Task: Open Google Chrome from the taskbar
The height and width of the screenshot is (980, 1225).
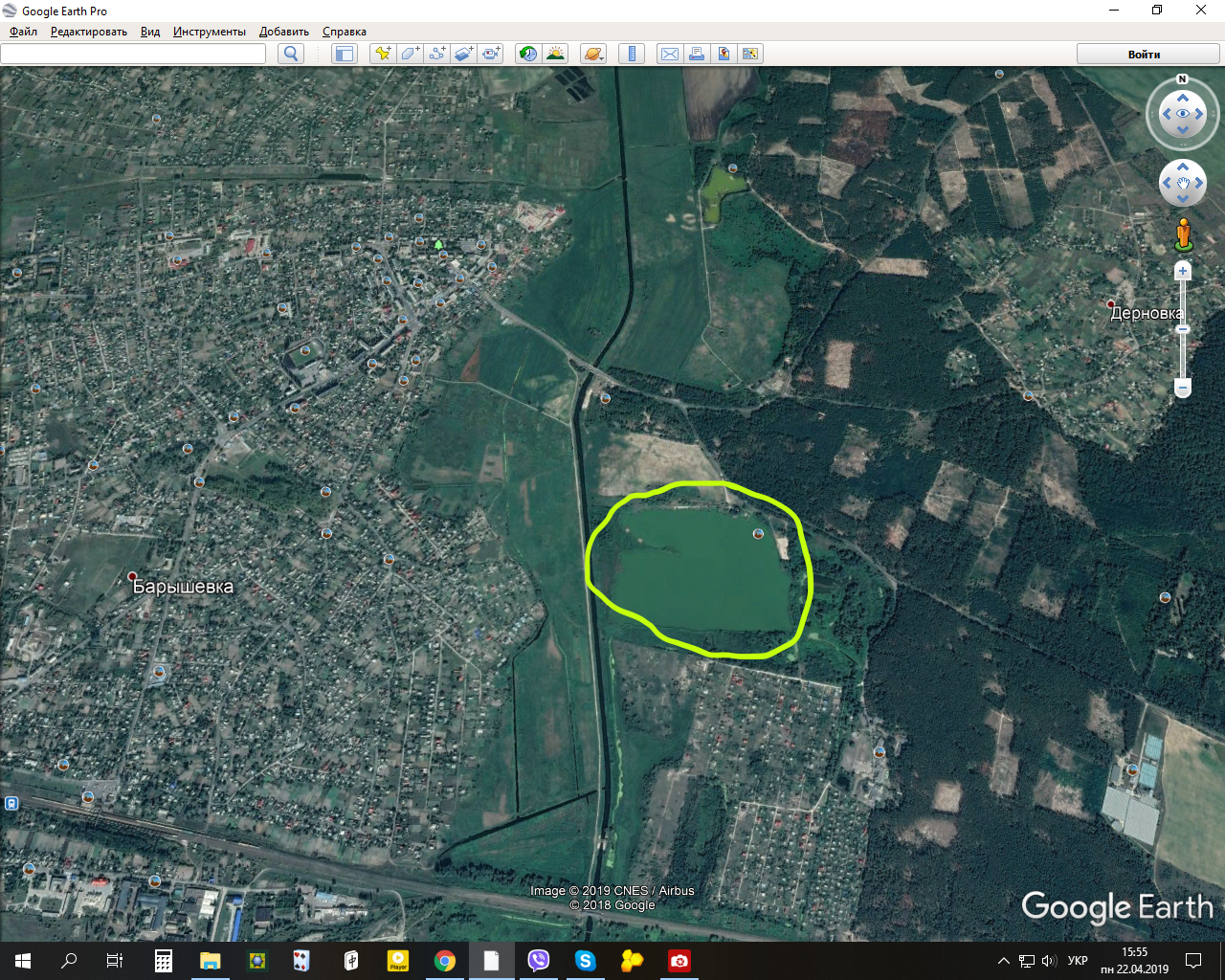Action: coord(444,961)
